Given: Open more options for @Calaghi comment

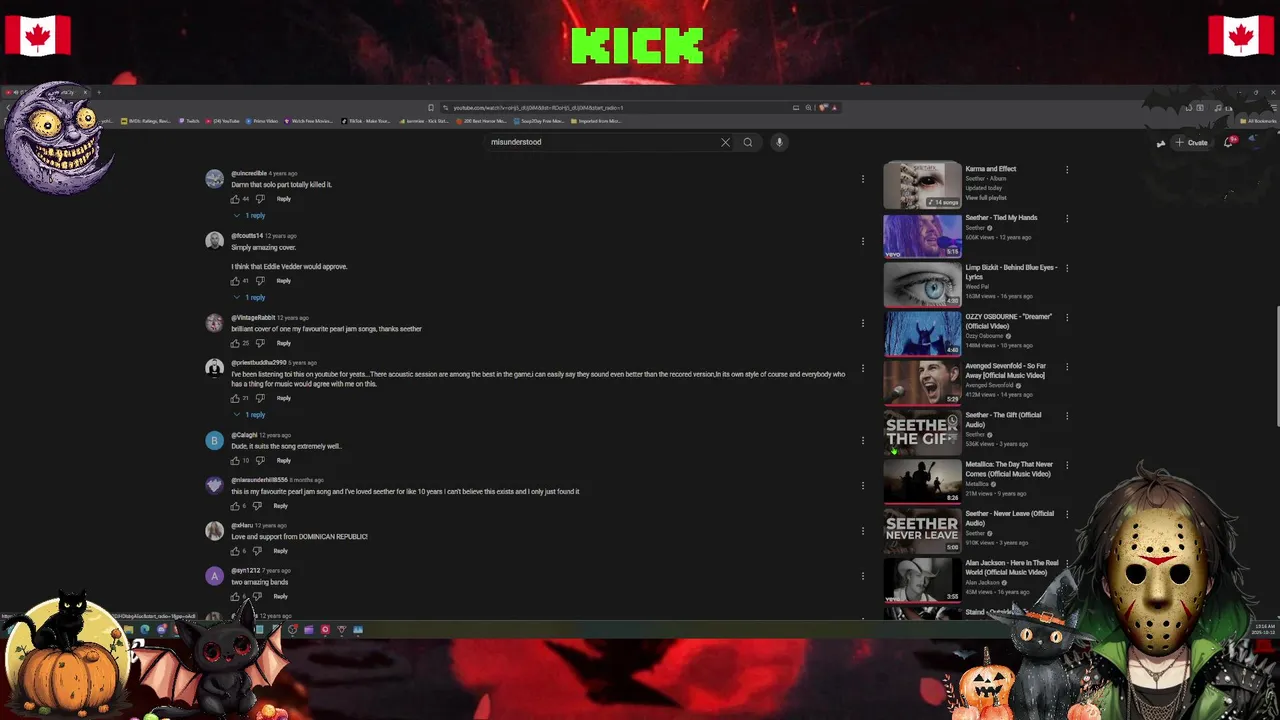Looking at the screenshot, I should [863, 440].
